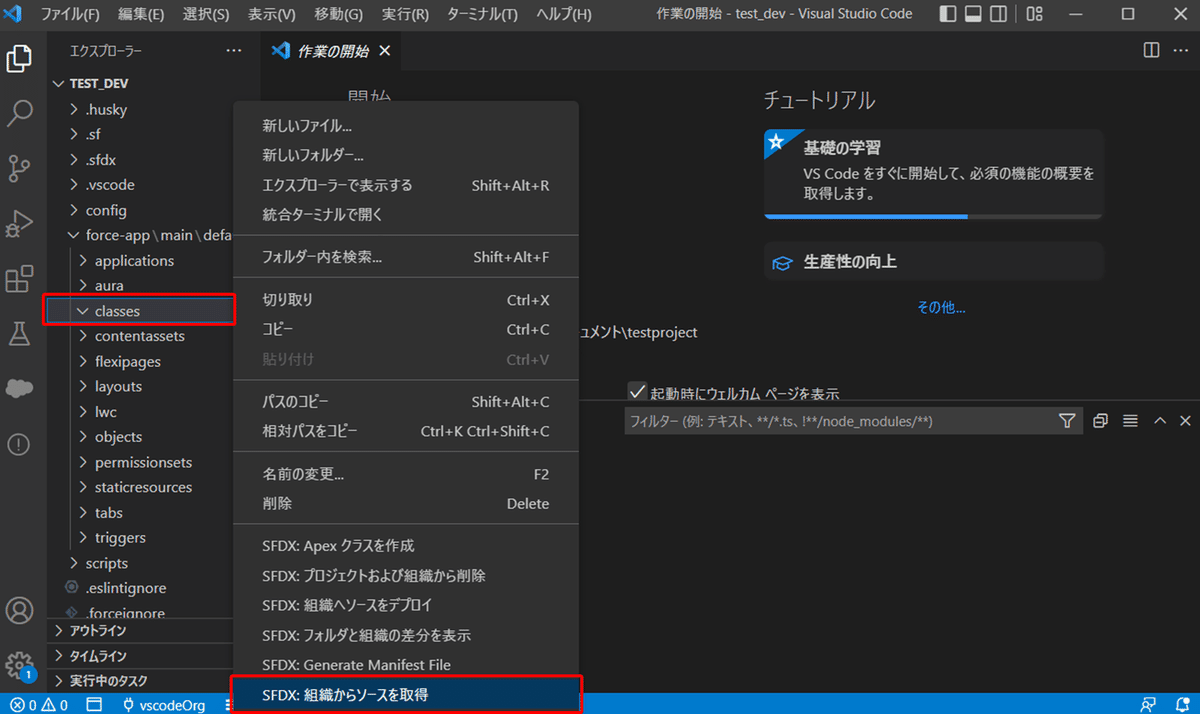Image resolution: width=1200 pixels, height=714 pixels.
Task: Select 削除 in context menu
Action: click(x=406, y=504)
